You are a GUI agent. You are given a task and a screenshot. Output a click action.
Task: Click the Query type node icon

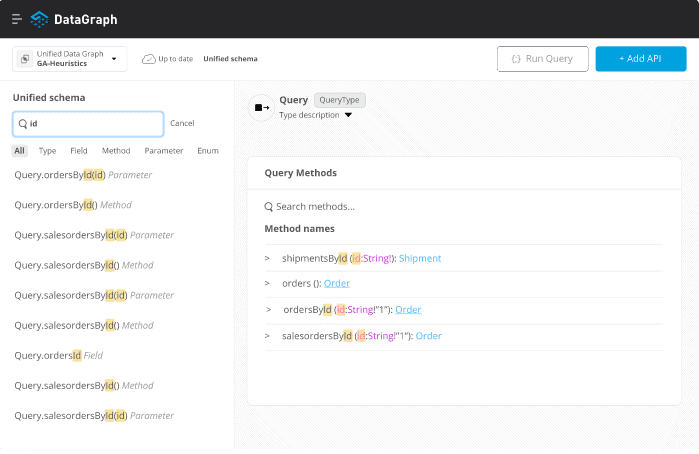pyautogui.click(x=261, y=107)
